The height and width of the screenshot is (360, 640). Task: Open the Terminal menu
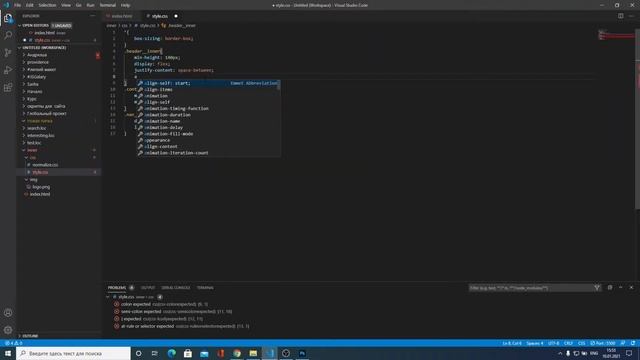click(108, 5)
